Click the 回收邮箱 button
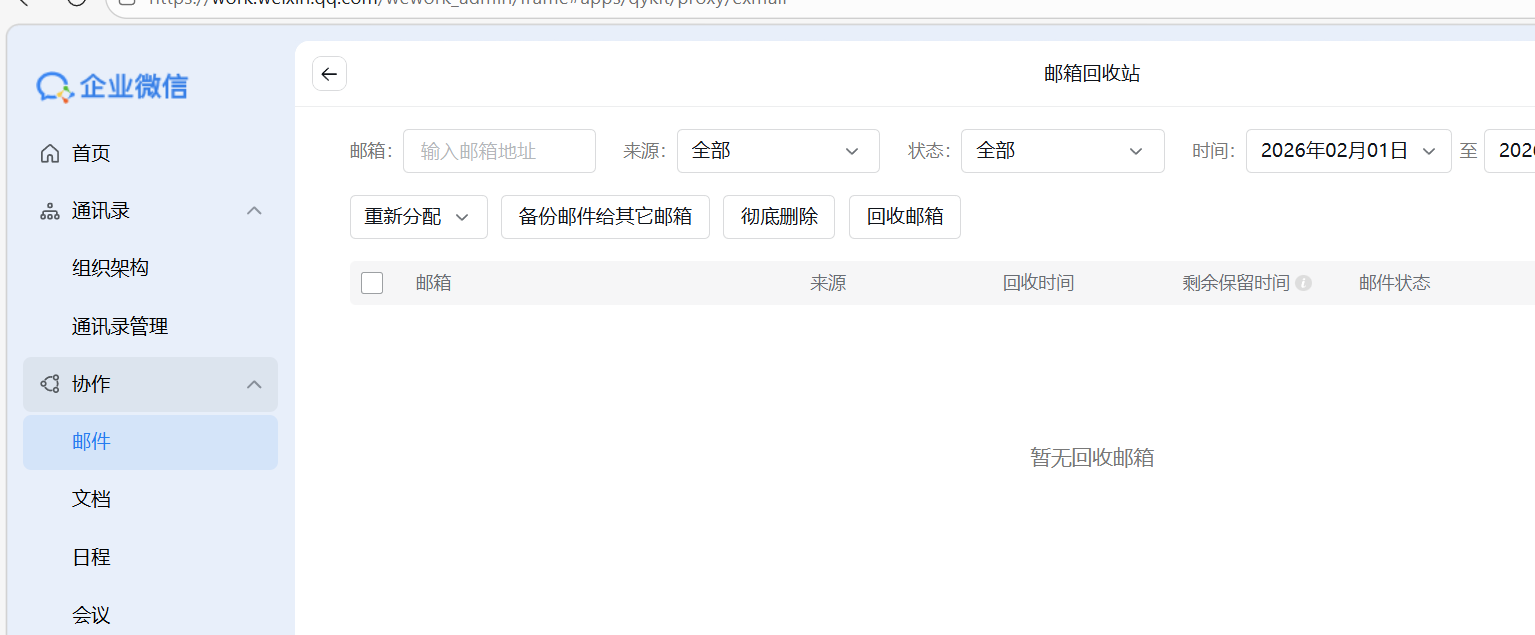Screen dimensions: 1535x635 904,216
